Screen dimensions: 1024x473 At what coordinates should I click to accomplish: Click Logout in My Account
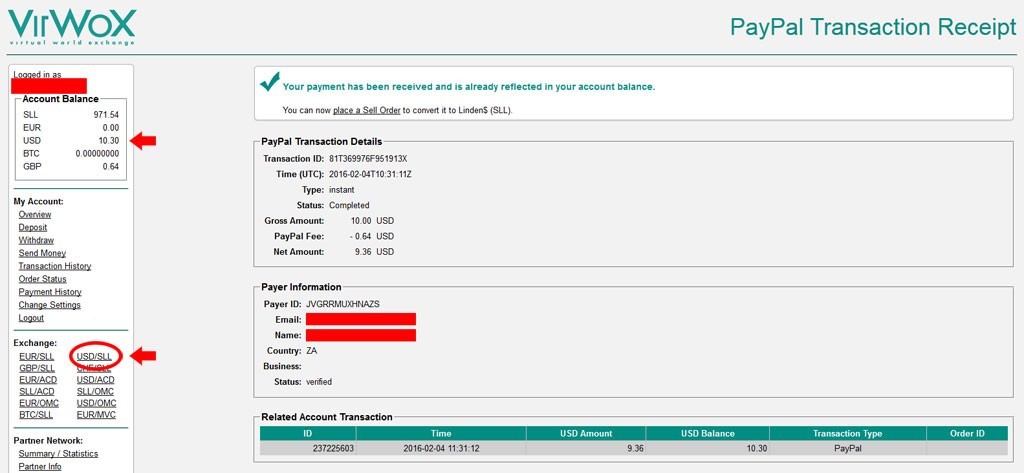pos(31,318)
